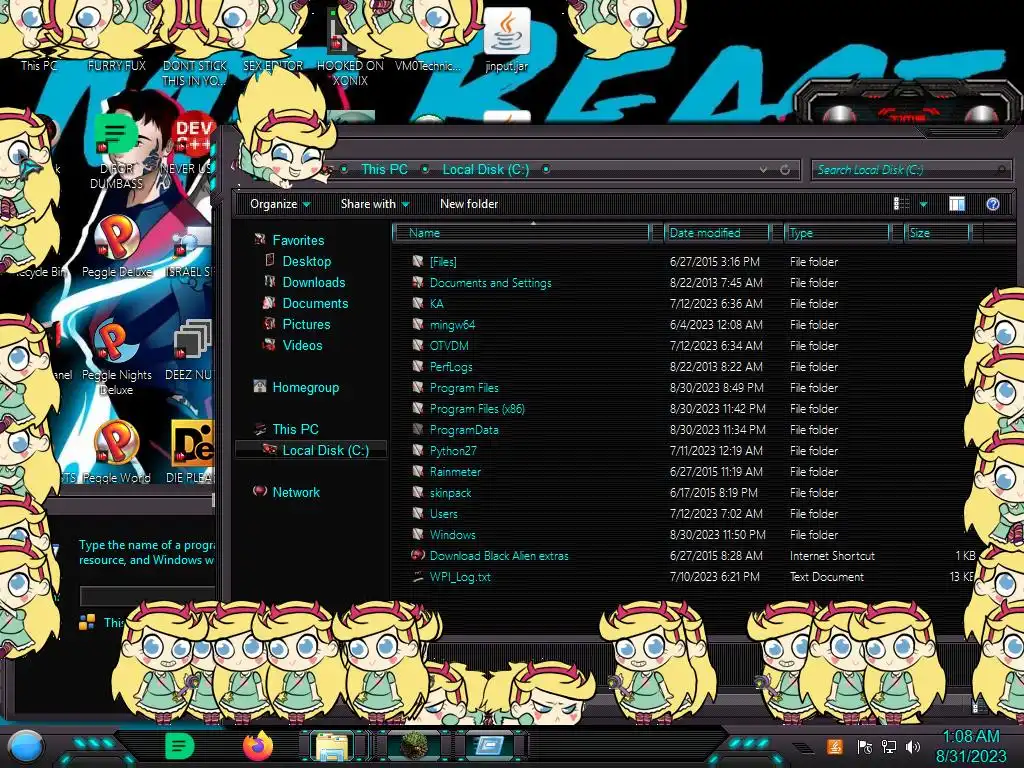Sort by the Type column header
The height and width of the screenshot is (768, 1024).
pos(837,233)
